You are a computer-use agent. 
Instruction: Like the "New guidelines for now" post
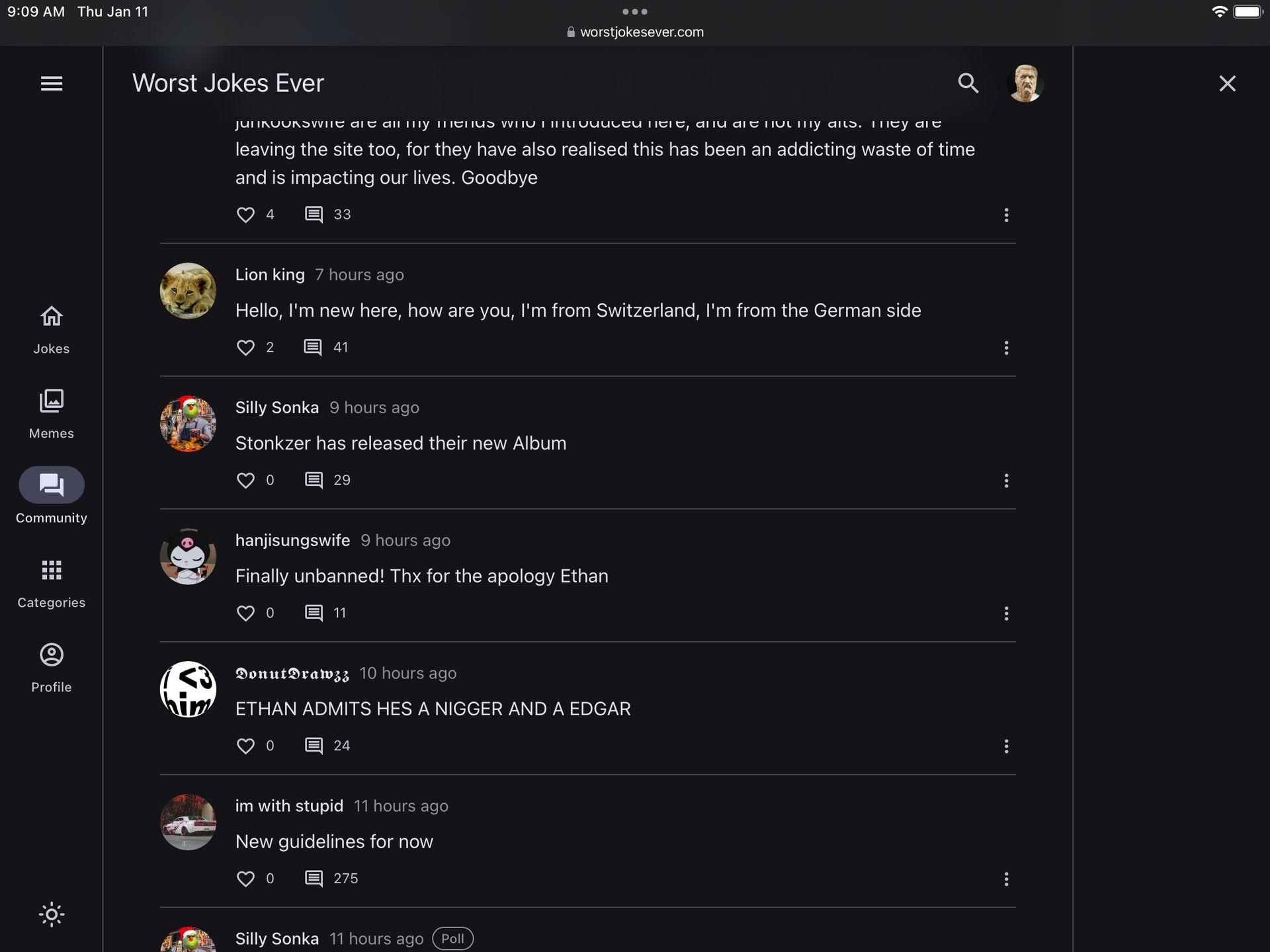point(245,879)
